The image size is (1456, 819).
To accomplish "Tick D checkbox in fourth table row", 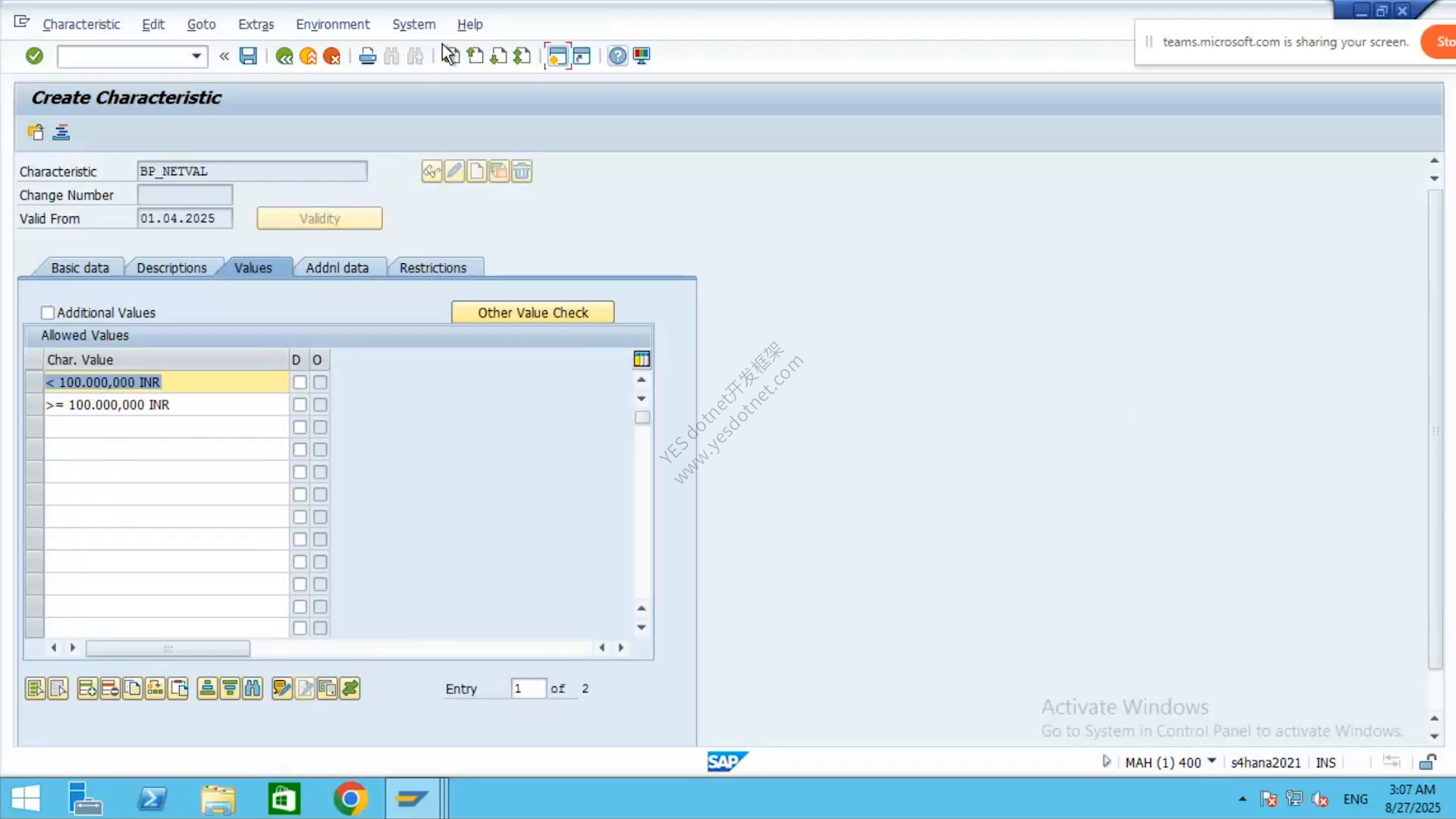I will coord(300,450).
